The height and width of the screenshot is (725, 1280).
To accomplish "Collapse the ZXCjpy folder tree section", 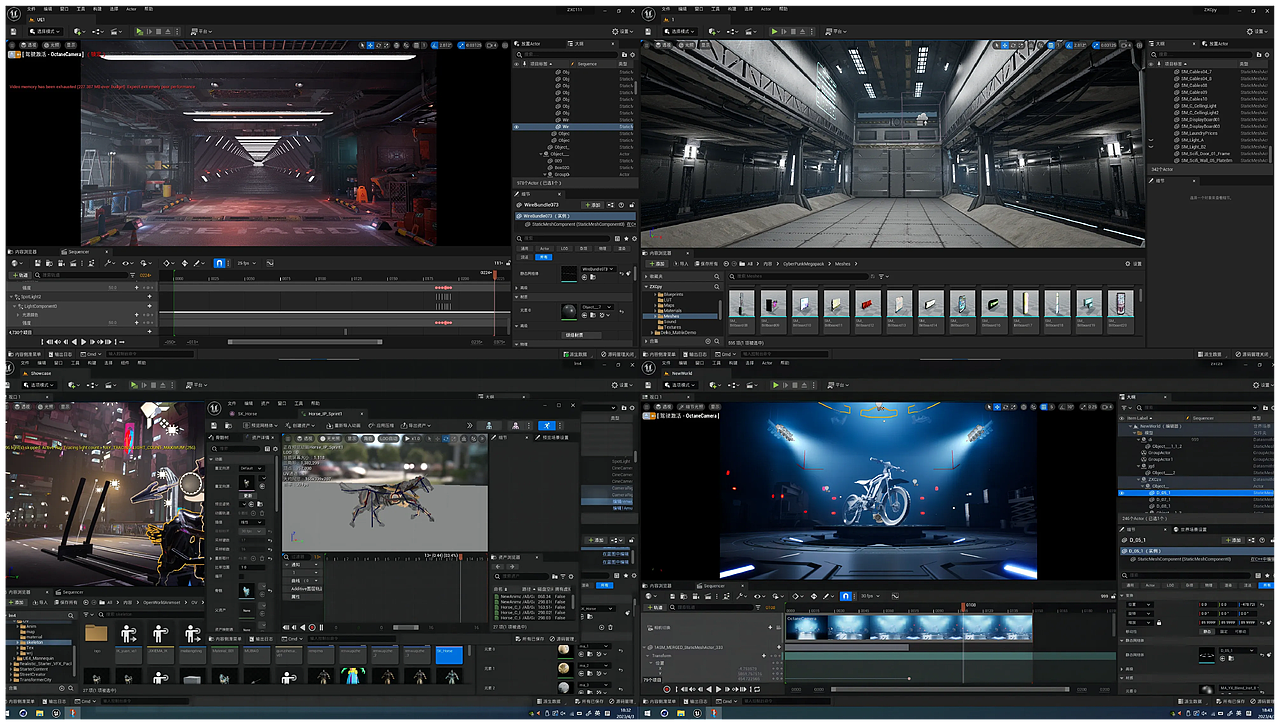I will tap(646, 286).
